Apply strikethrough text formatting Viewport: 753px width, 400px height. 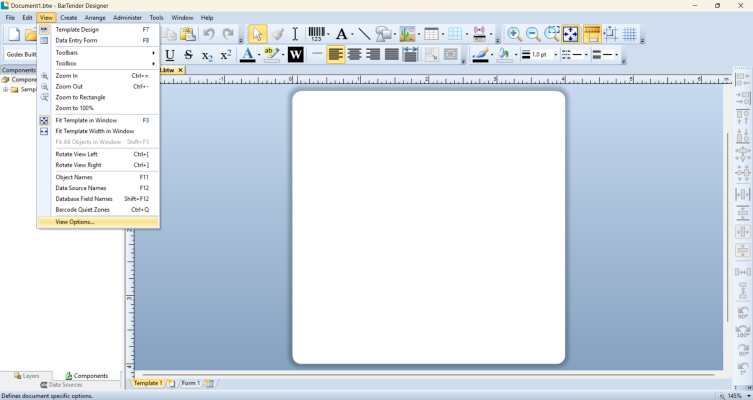click(x=189, y=55)
